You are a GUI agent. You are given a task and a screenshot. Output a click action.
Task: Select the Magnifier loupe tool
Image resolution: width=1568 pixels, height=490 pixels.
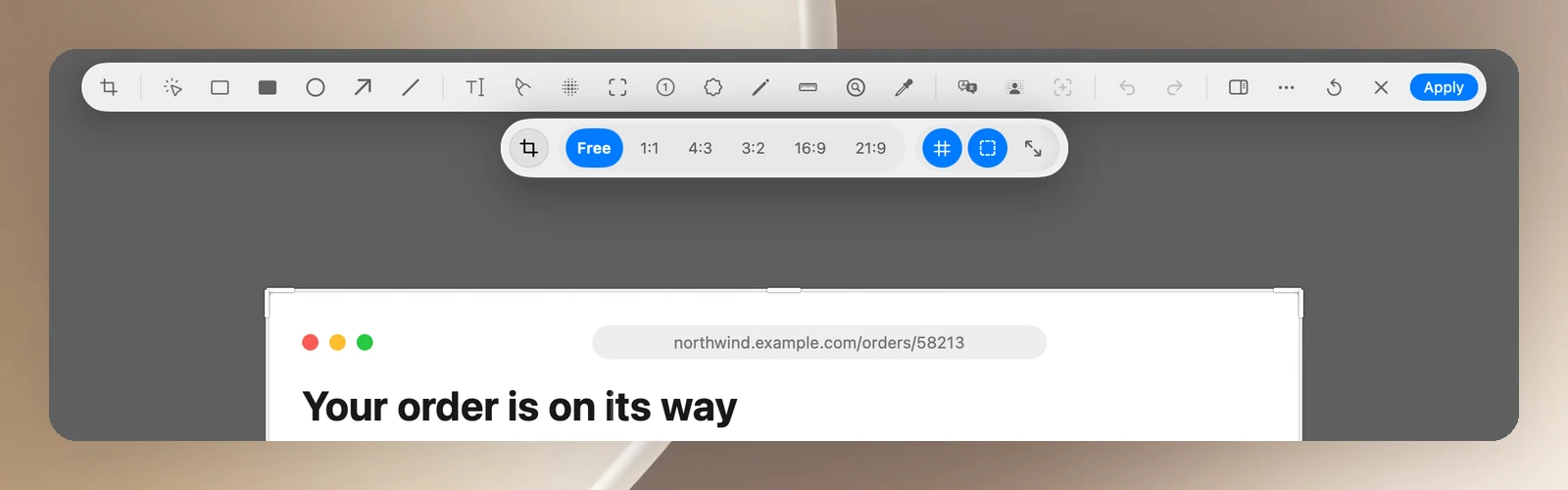(856, 87)
